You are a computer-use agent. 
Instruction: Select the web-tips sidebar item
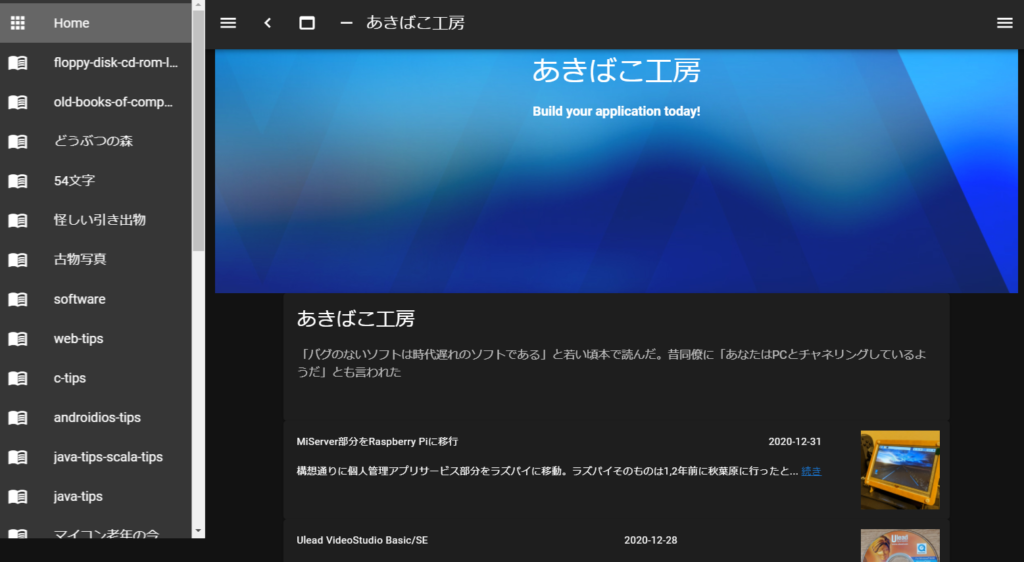point(79,339)
